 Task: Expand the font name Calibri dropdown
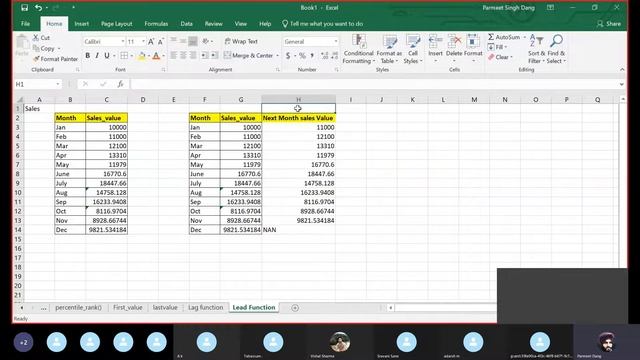pyautogui.click(x=122, y=42)
